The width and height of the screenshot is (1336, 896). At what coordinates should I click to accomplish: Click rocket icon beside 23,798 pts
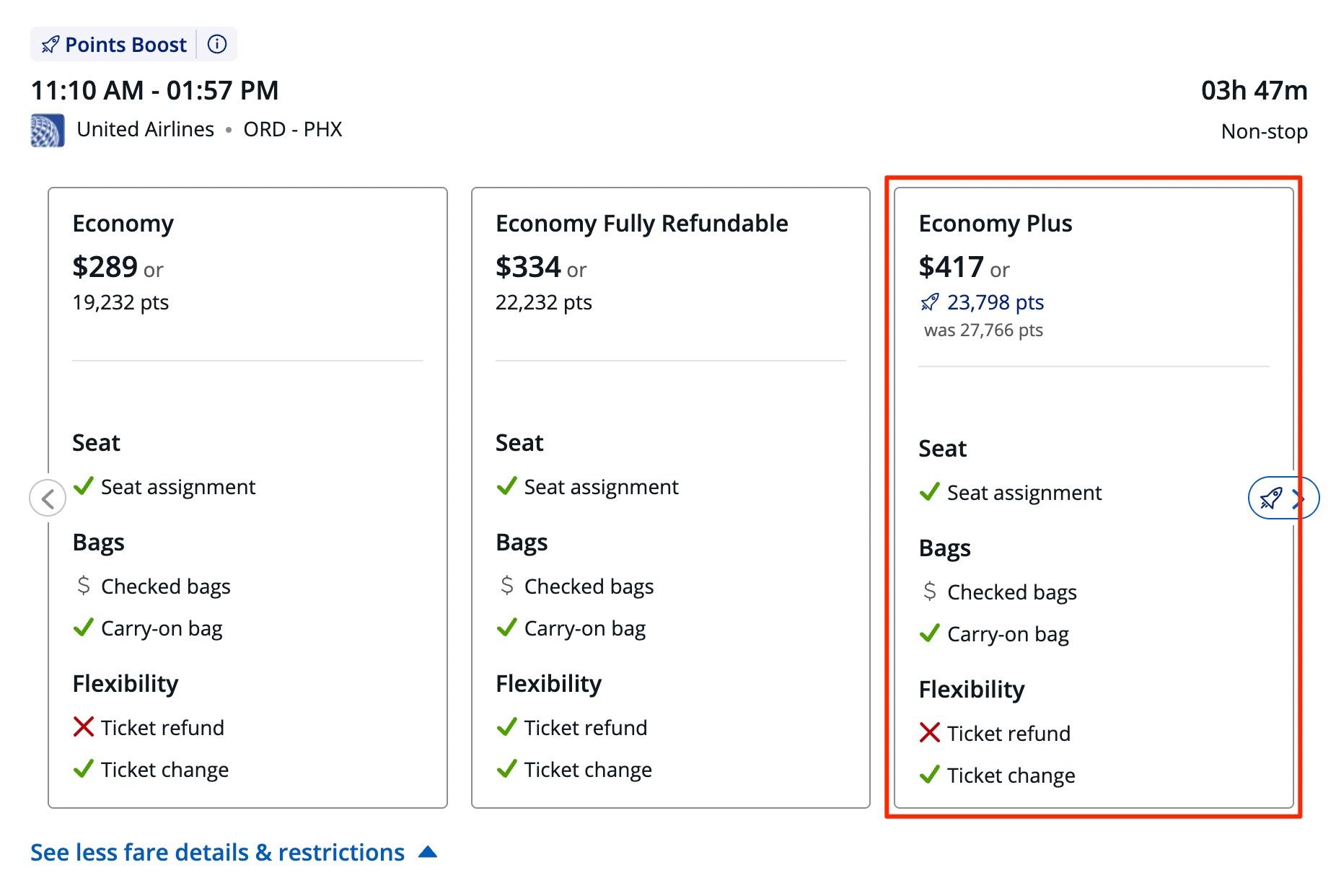(x=930, y=302)
